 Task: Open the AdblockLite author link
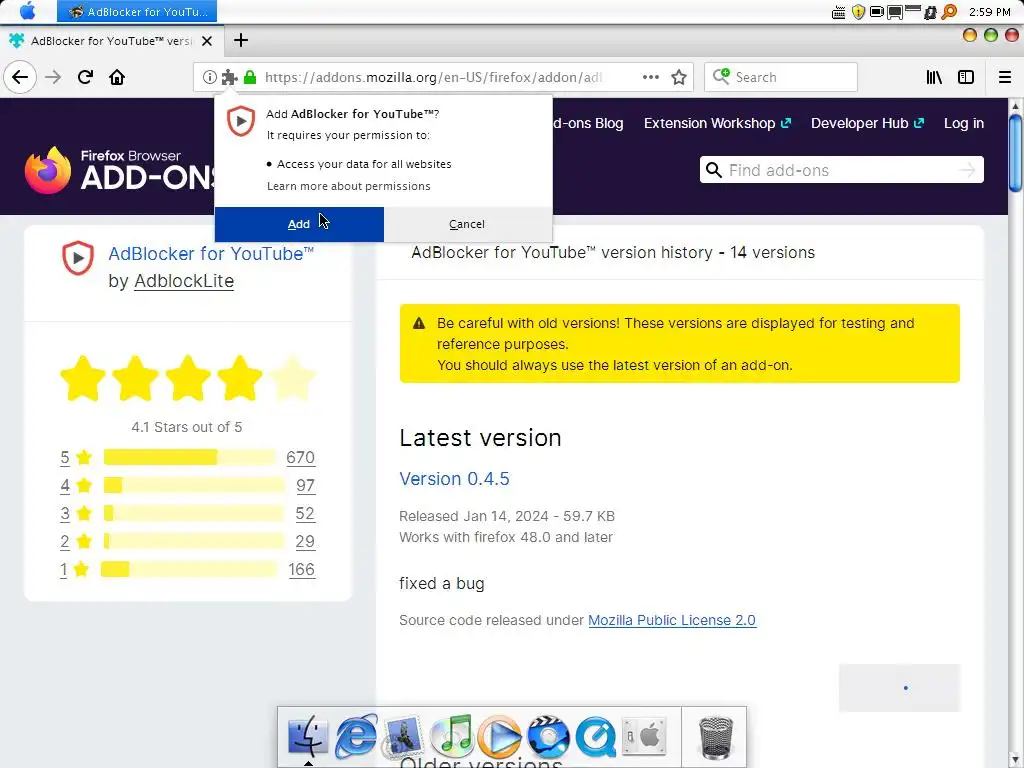coord(184,281)
